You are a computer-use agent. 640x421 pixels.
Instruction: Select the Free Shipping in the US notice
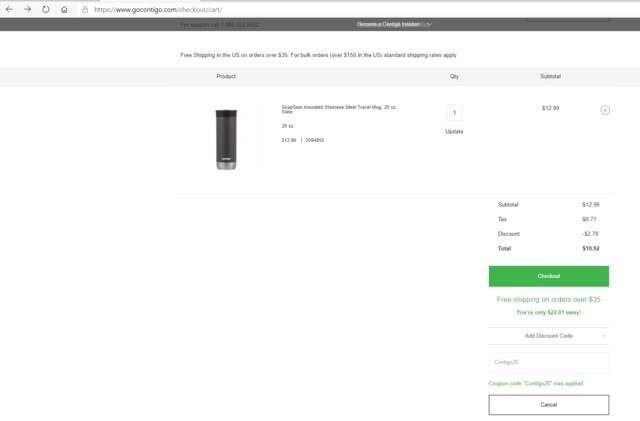[x=318, y=55]
